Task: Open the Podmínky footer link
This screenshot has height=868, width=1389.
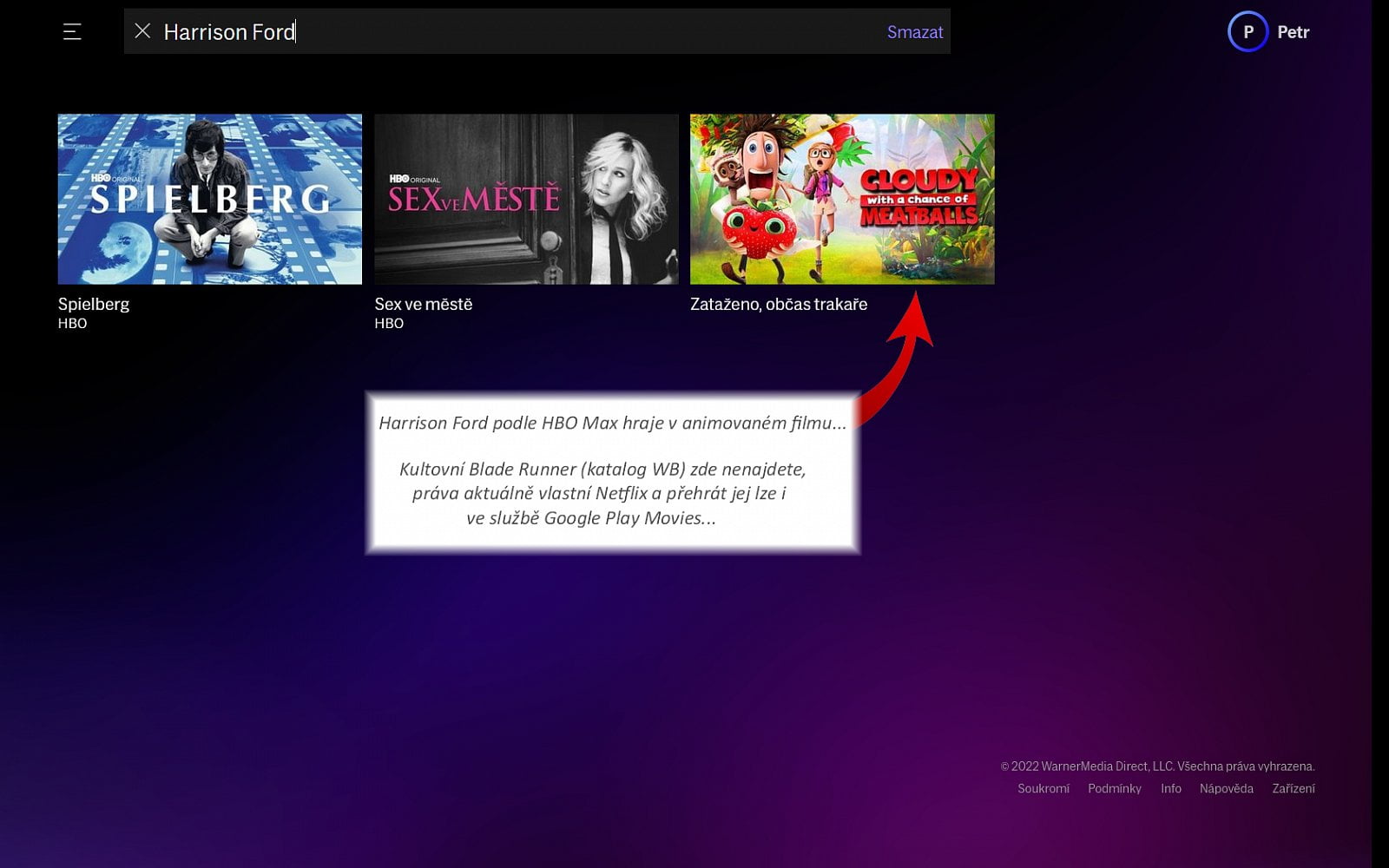Action: [1115, 788]
